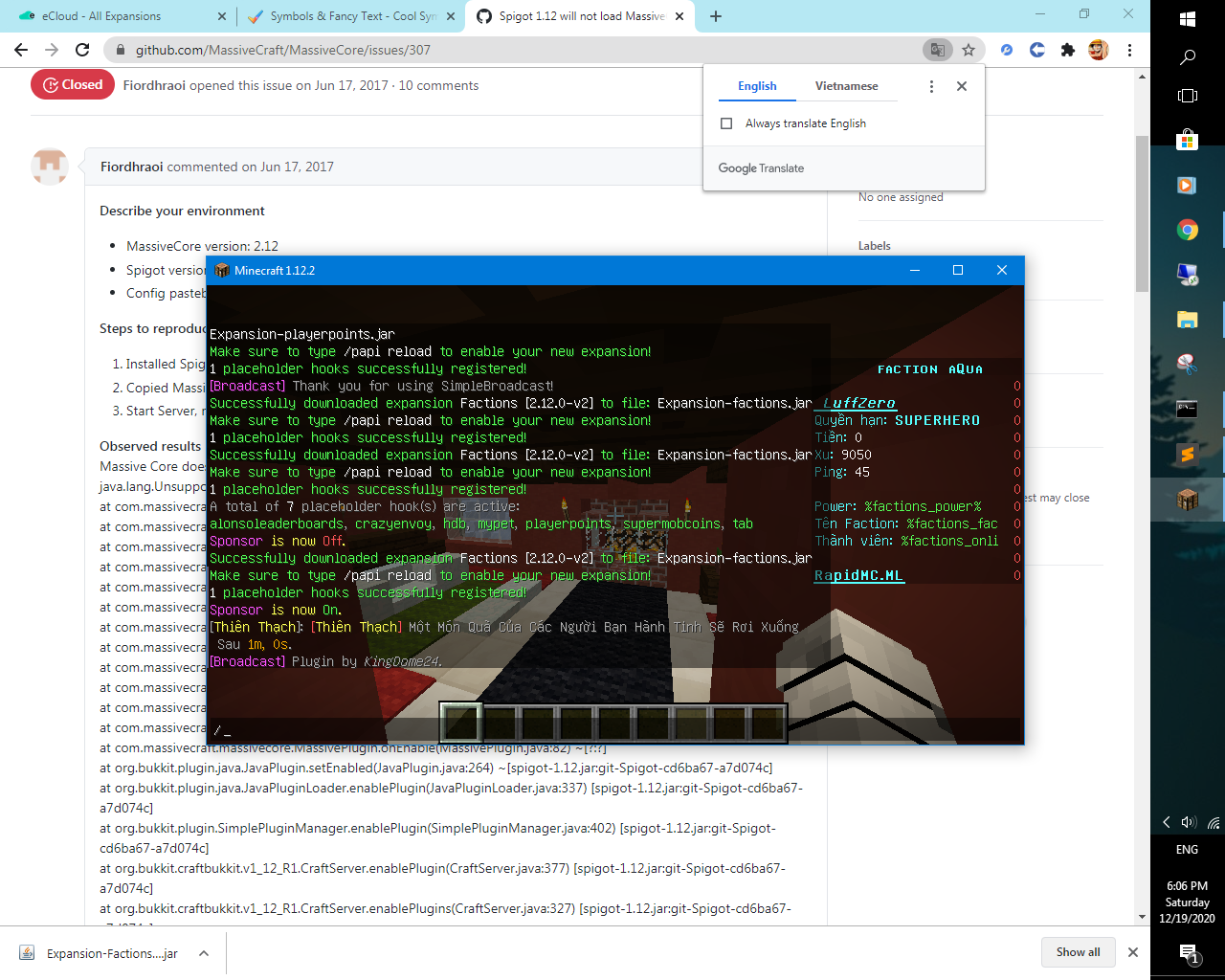Open the taskbar clock showing 6:06 PM
Viewport: 1225px width, 980px height.
click(x=1187, y=902)
